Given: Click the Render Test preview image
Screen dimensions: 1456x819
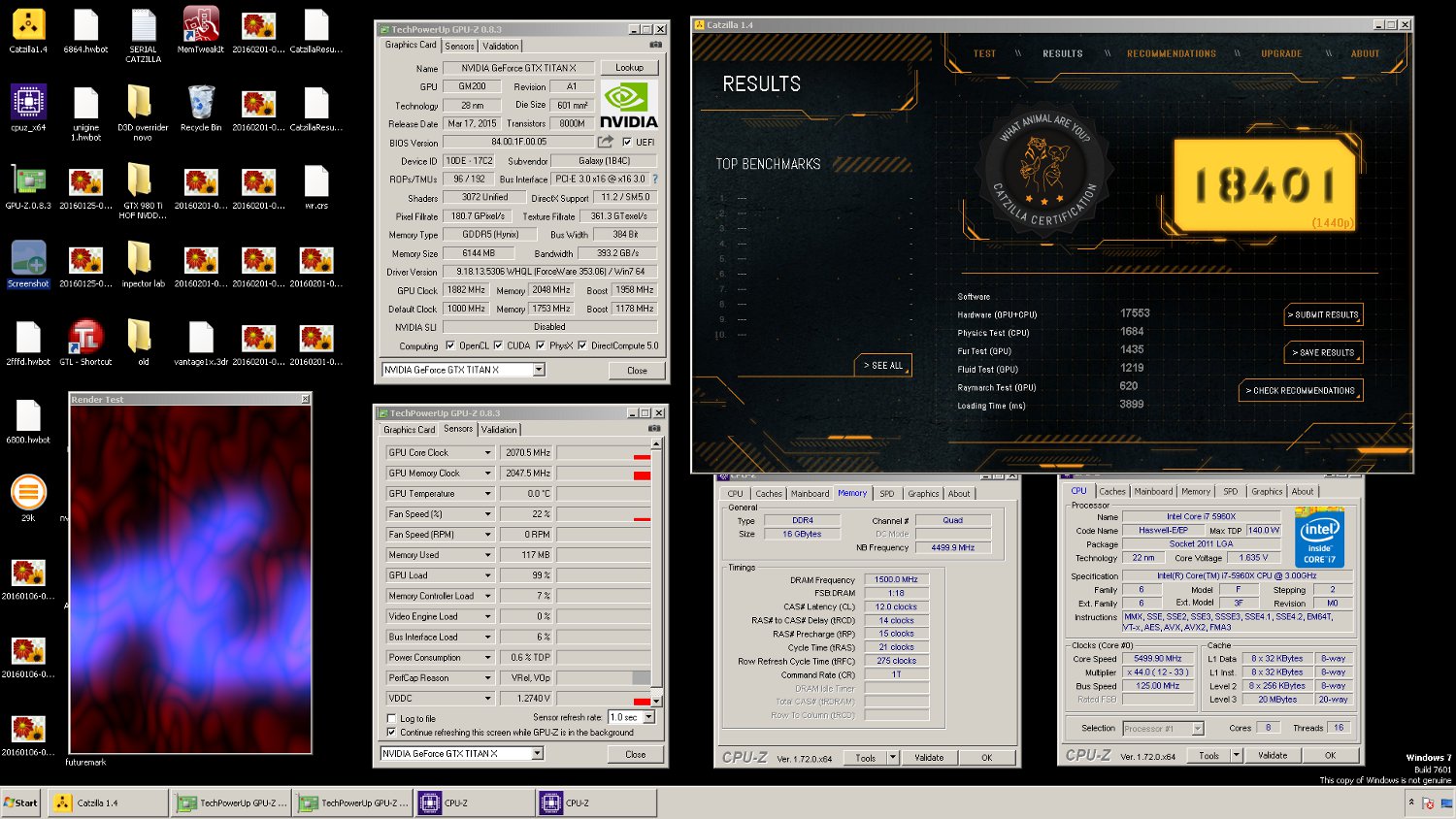Looking at the screenshot, I should [190, 579].
